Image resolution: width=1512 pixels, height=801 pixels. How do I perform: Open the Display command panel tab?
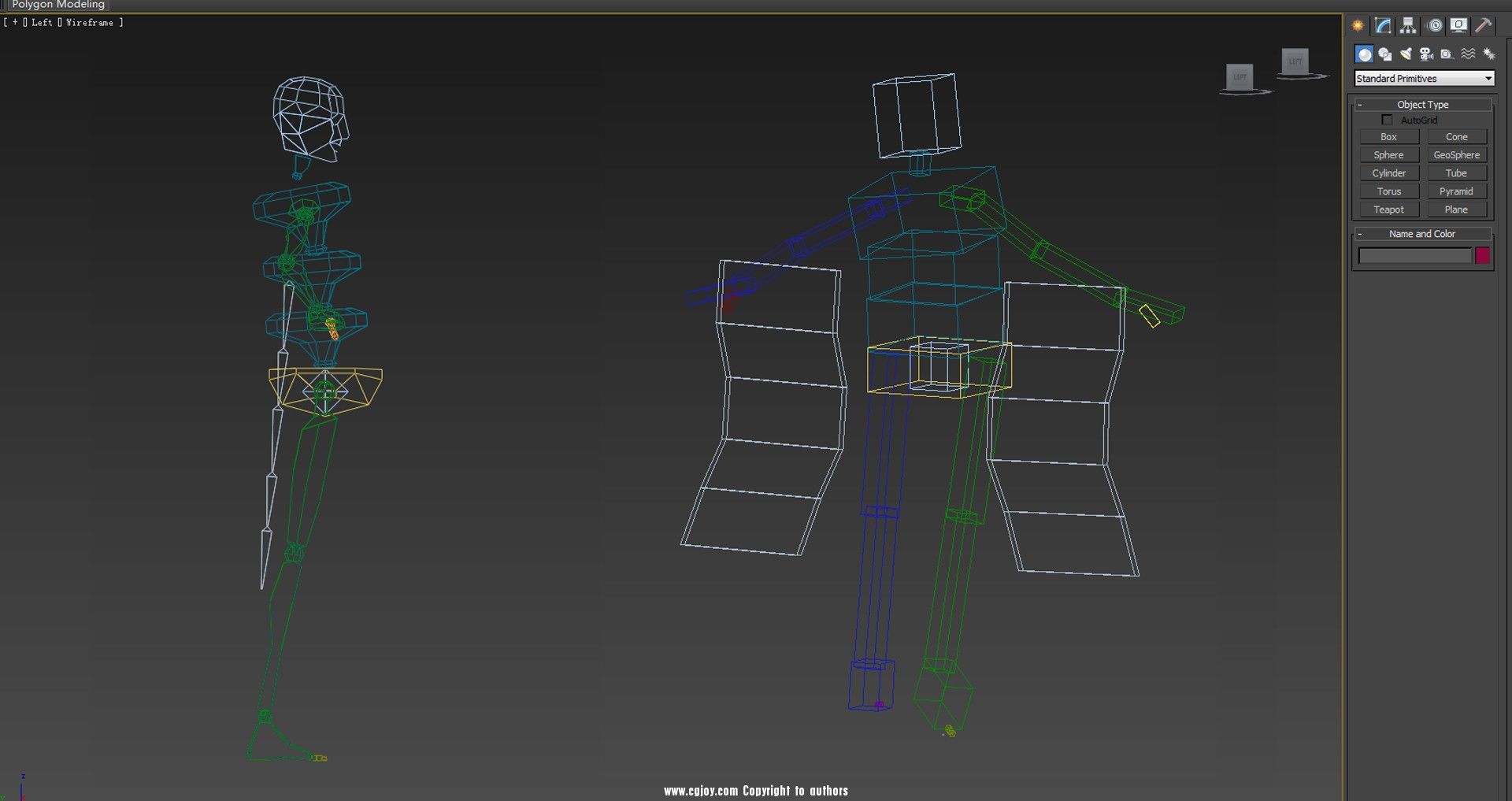pyautogui.click(x=1459, y=26)
